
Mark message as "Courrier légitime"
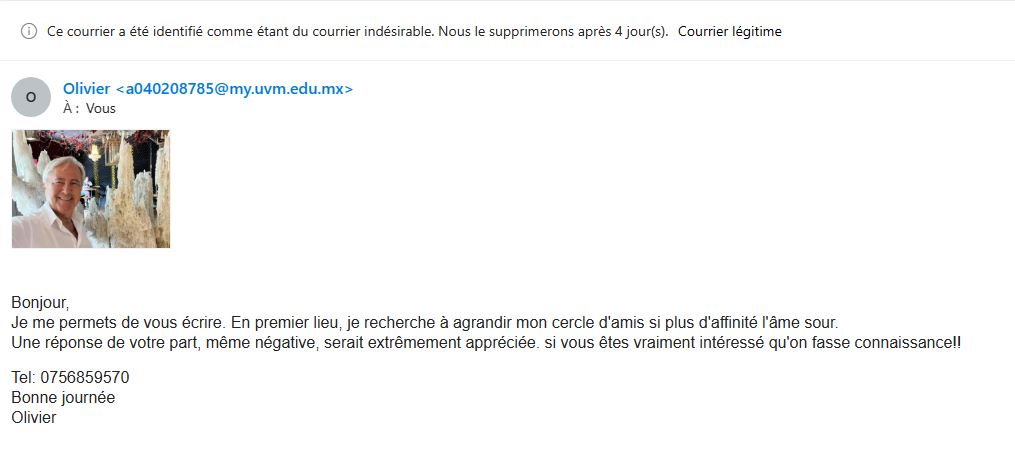coord(729,31)
